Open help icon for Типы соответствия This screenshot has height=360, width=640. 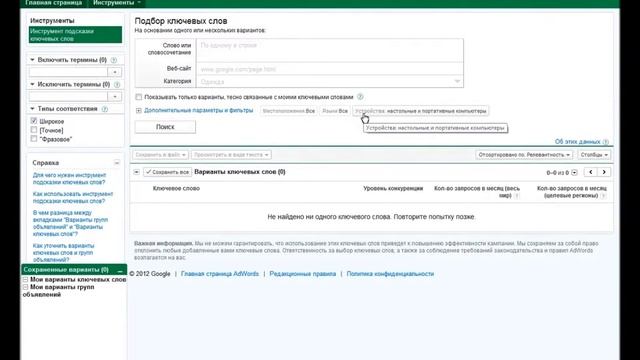click(x=105, y=109)
